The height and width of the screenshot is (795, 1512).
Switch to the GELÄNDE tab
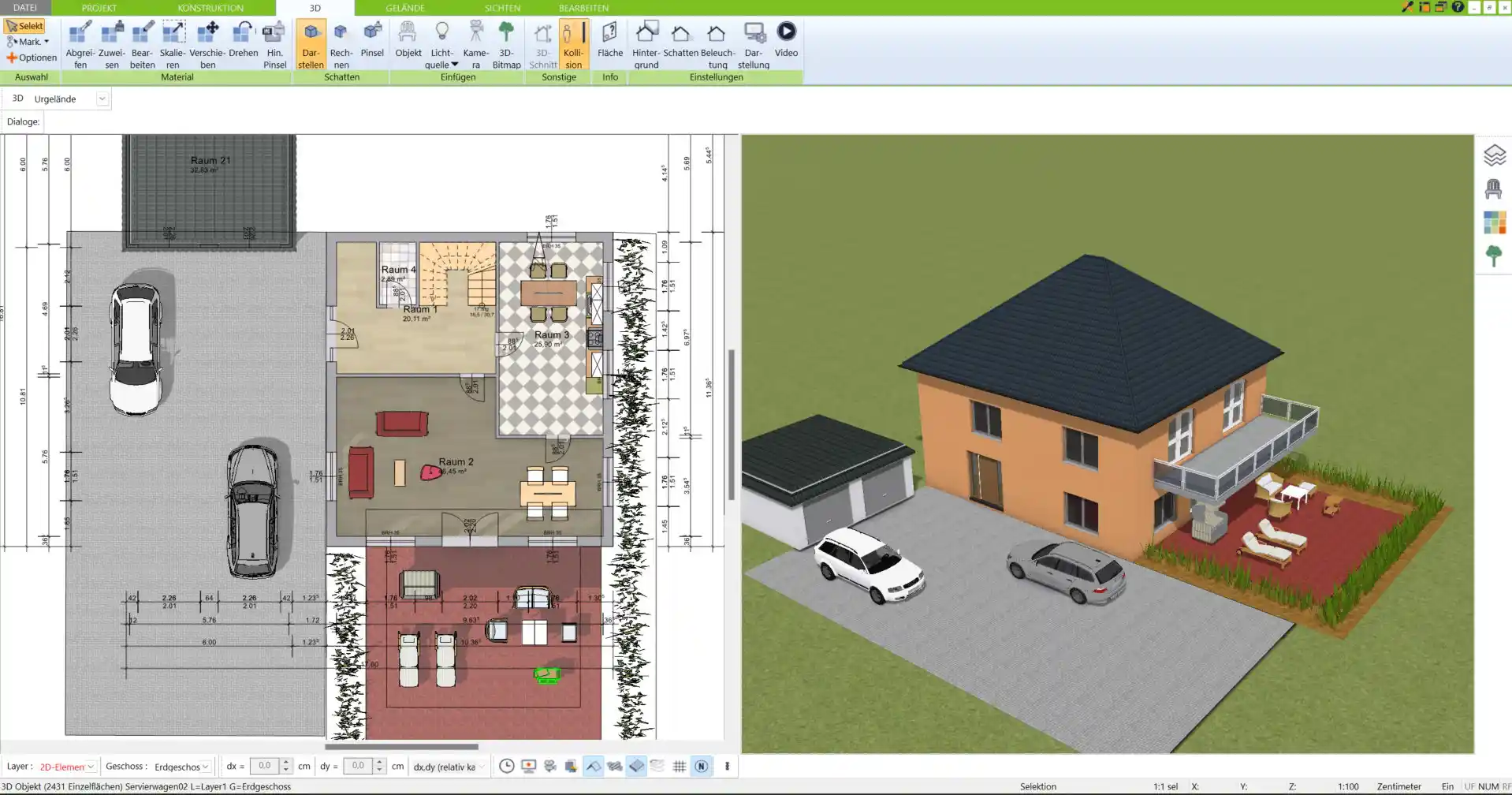pos(405,8)
